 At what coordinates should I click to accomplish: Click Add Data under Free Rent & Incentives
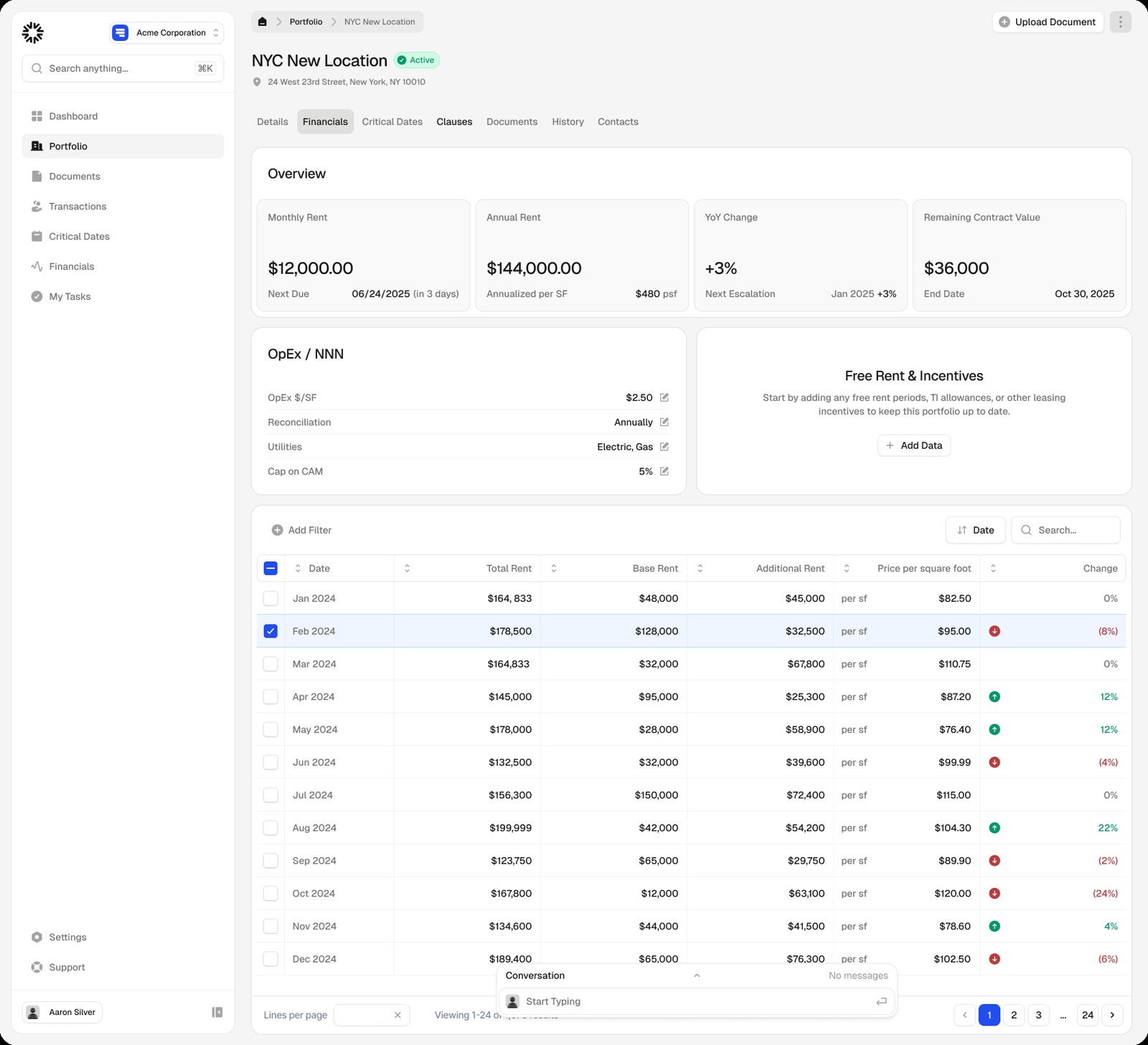(914, 445)
